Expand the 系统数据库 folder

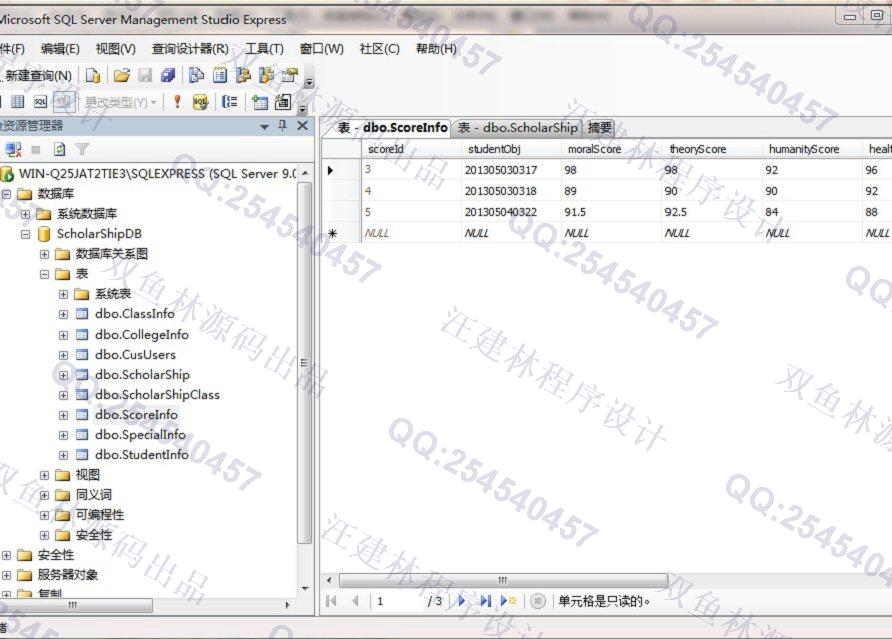point(26,215)
